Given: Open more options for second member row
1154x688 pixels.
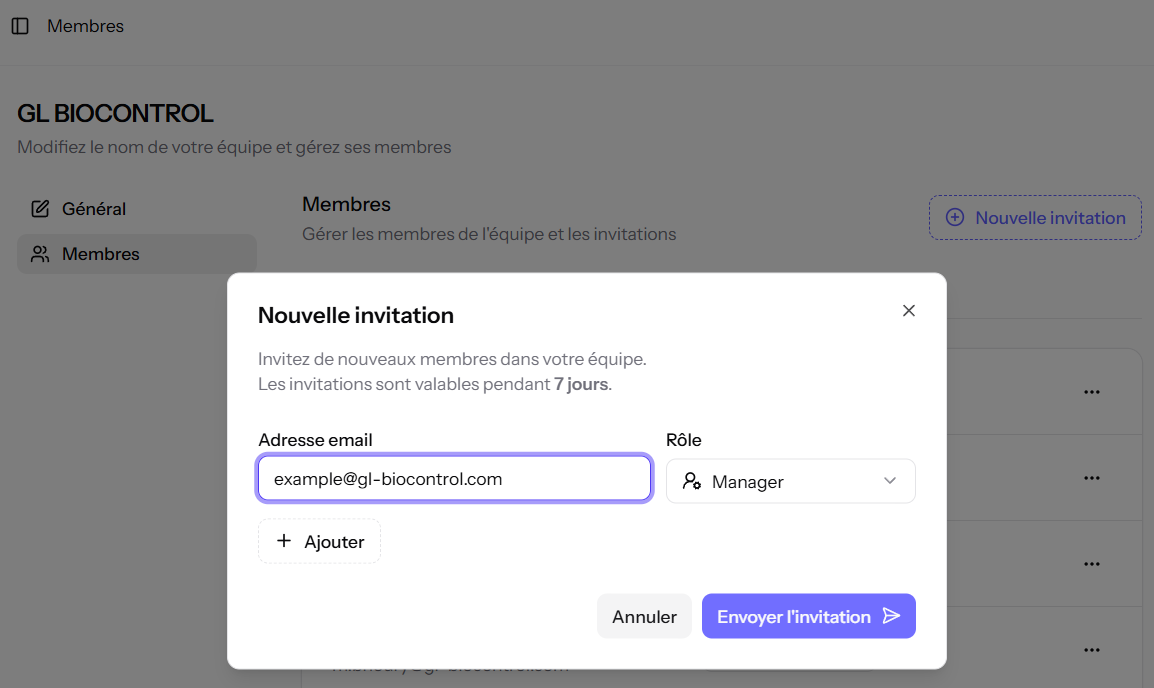Looking at the screenshot, I should [1092, 478].
